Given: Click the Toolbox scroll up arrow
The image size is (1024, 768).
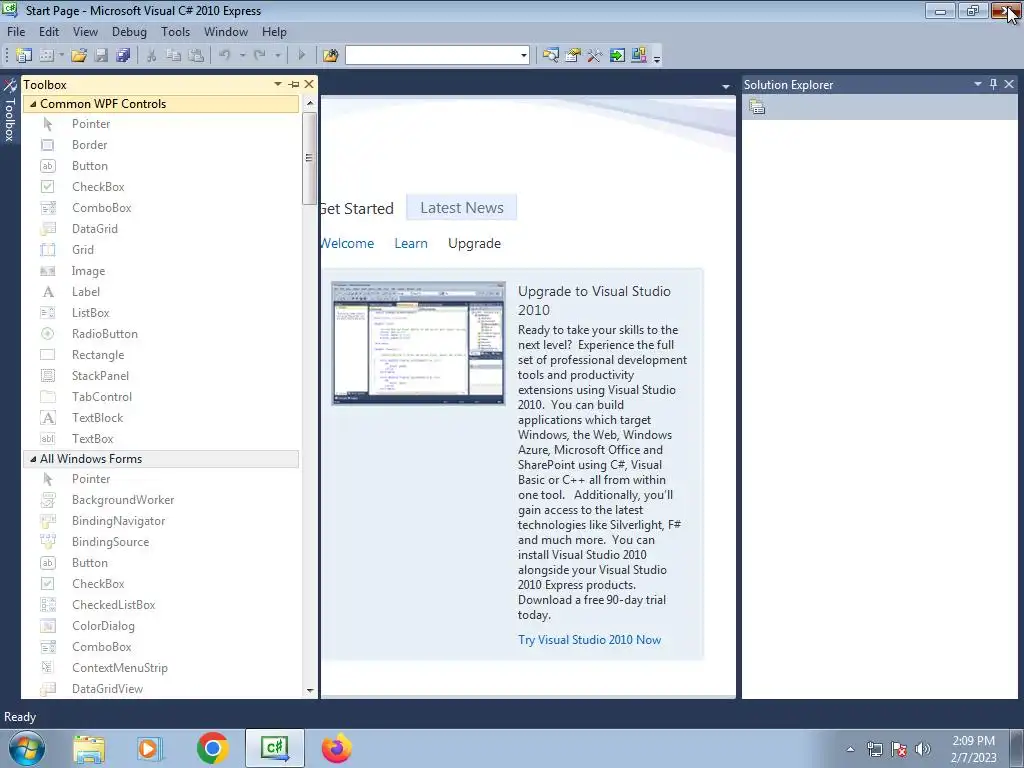Looking at the screenshot, I should point(310,103).
